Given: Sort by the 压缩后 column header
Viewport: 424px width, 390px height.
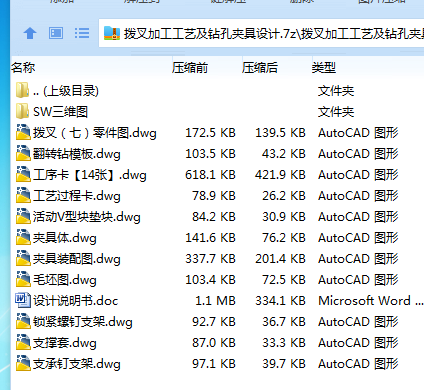Looking at the screenshot, I should (260, 68).
